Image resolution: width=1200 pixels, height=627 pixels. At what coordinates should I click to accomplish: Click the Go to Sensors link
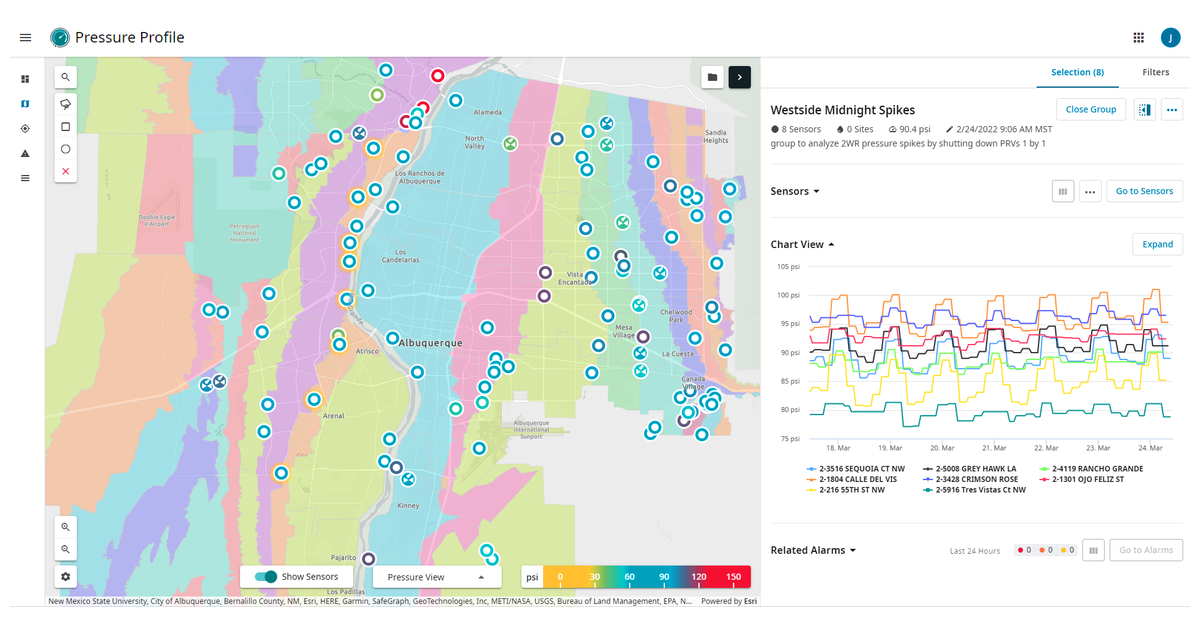point(1144,191)
